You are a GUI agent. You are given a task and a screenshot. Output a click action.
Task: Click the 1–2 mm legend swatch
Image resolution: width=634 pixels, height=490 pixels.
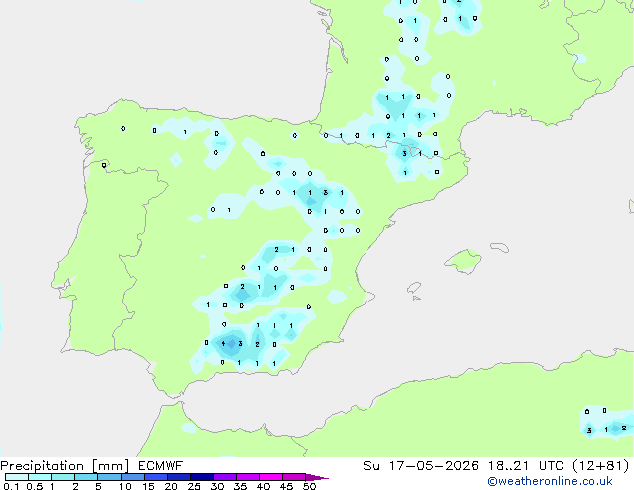(63, 477)
